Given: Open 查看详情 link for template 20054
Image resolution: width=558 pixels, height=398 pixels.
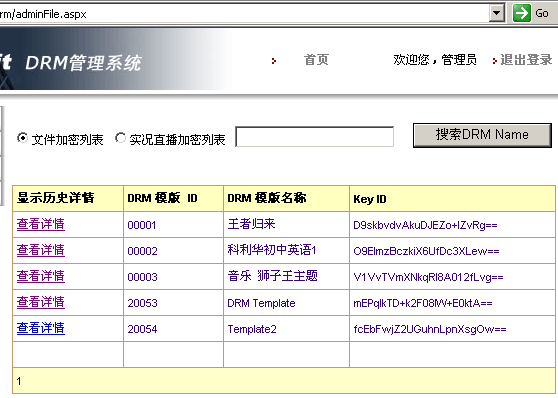Looking at the screenshot, I should (41, 328).
